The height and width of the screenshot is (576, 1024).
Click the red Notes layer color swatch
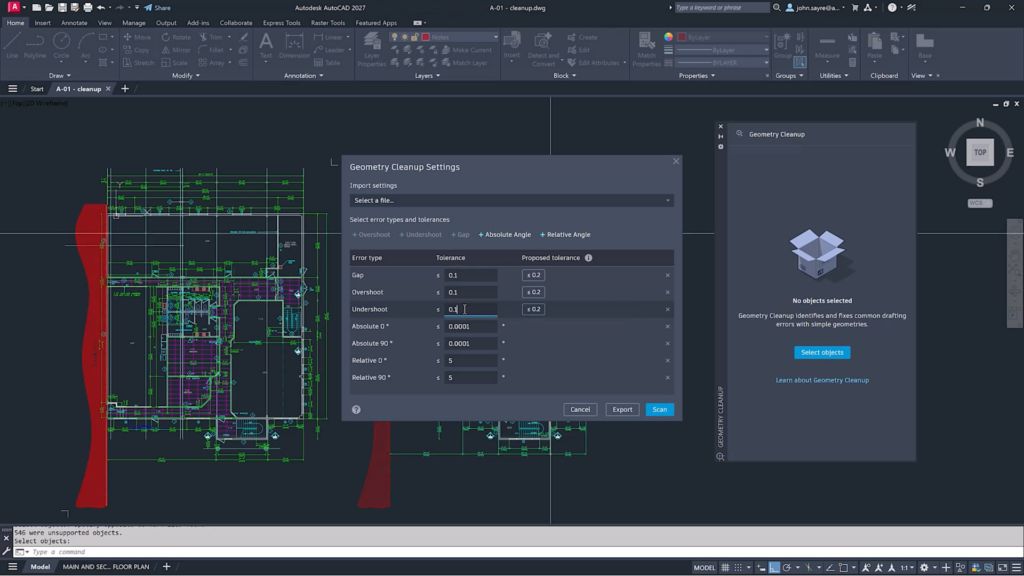coord(426,37)
